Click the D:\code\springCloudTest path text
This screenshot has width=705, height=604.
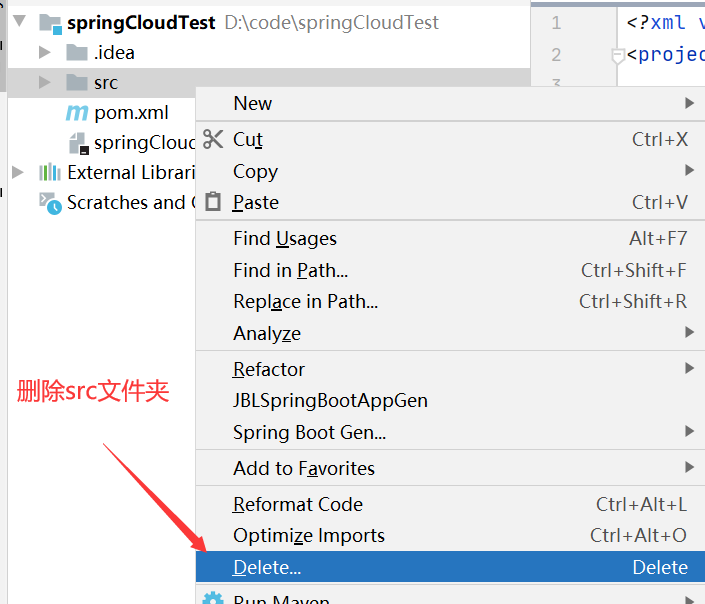pyautogui.click(x=332, y=23)
